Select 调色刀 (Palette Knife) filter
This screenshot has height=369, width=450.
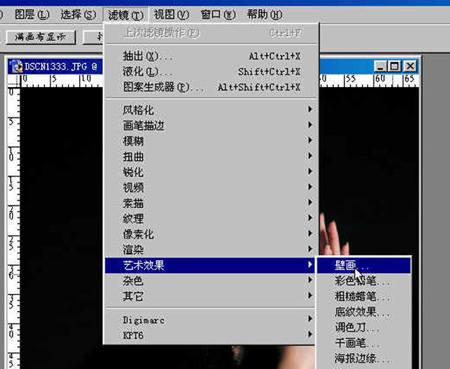pos(364,327)
